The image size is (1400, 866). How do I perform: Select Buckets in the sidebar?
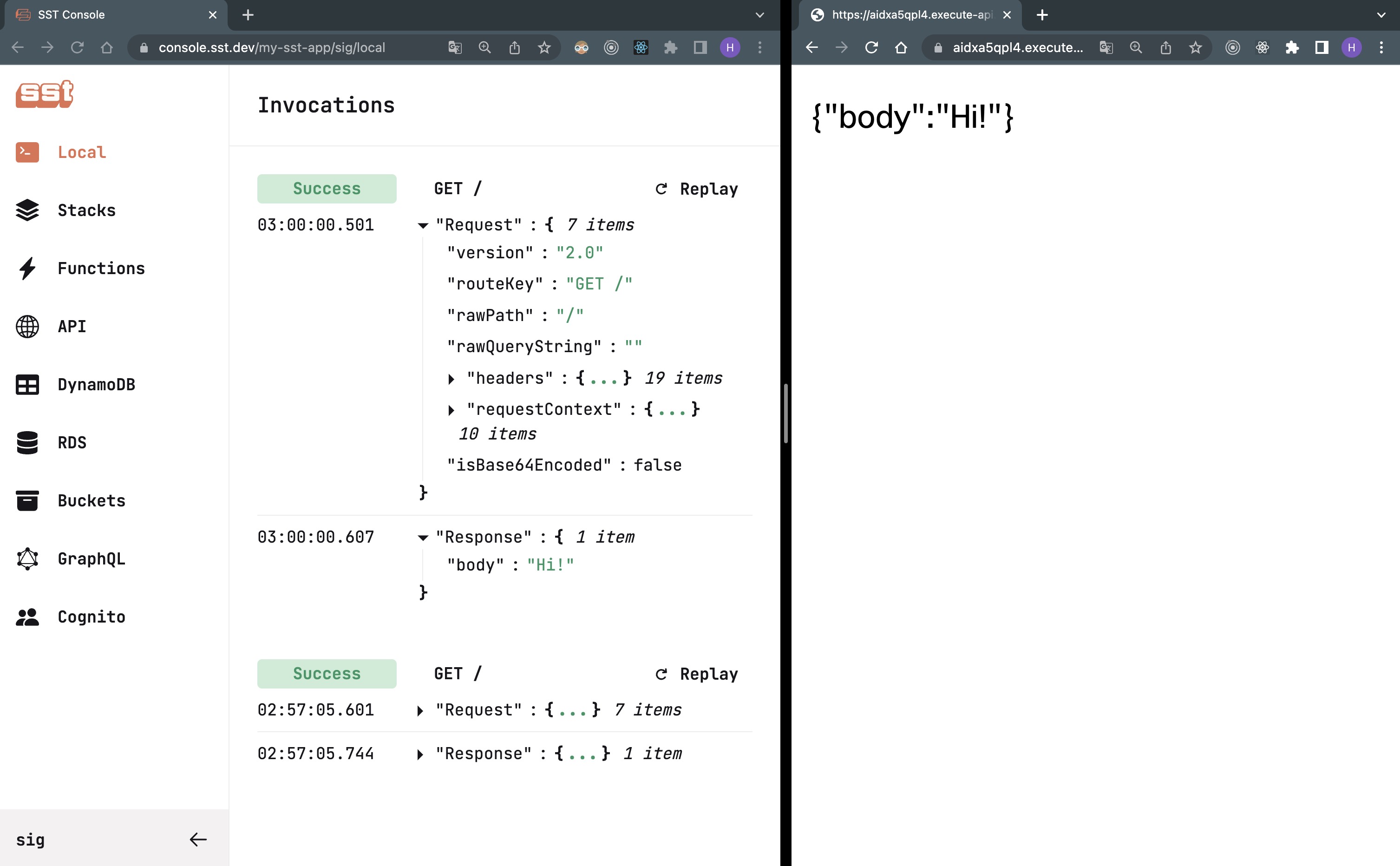[x=91, y=500]
